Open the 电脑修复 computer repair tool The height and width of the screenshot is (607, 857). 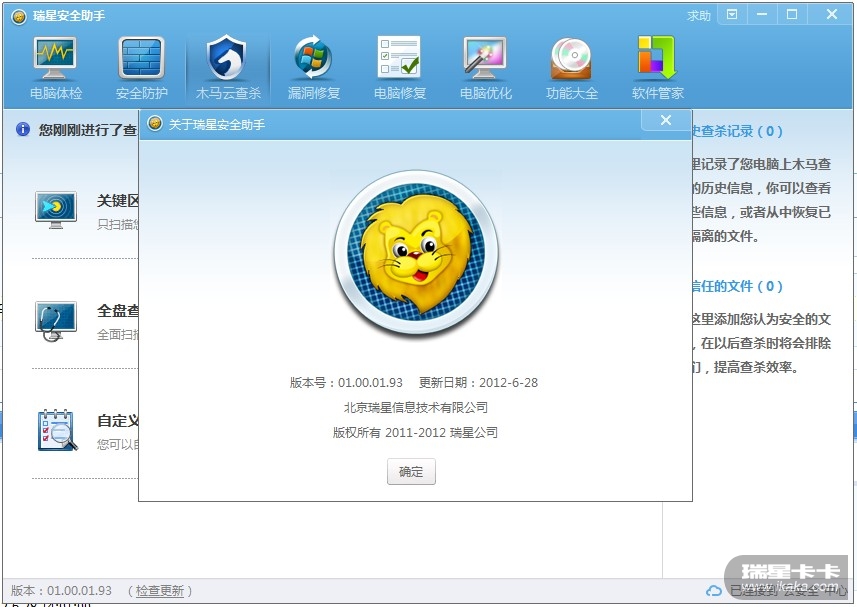(x=400, y=68)
